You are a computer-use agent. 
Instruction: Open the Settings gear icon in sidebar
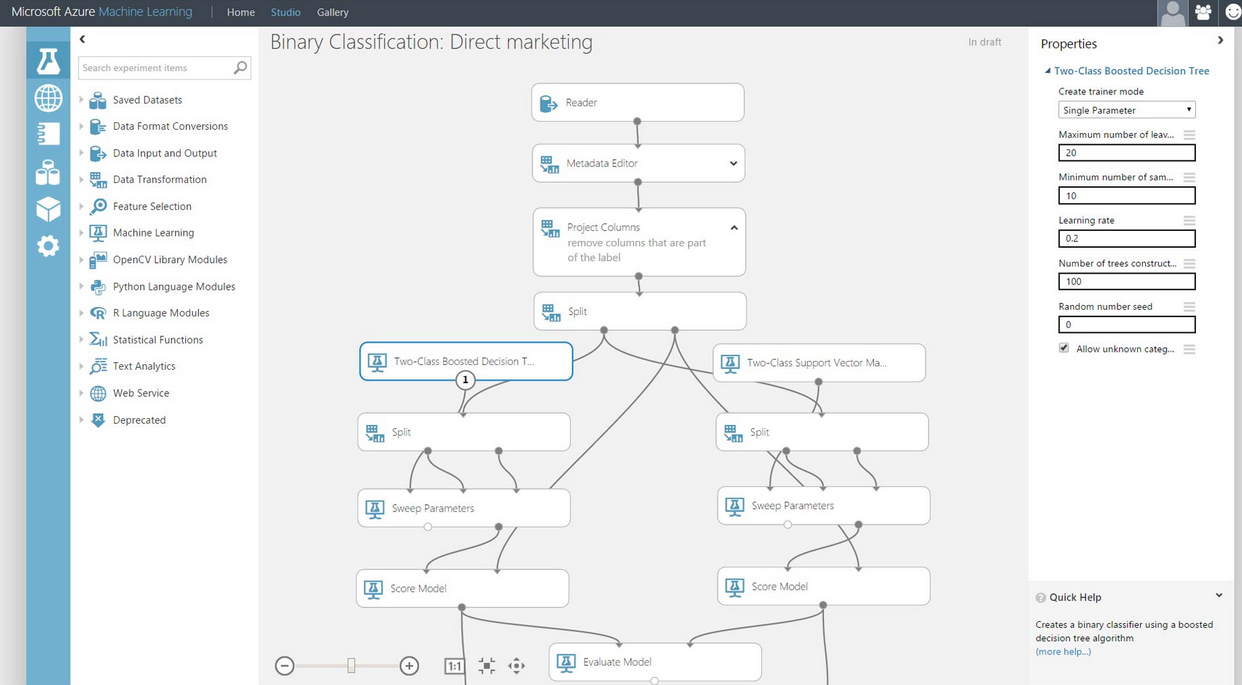48,245
